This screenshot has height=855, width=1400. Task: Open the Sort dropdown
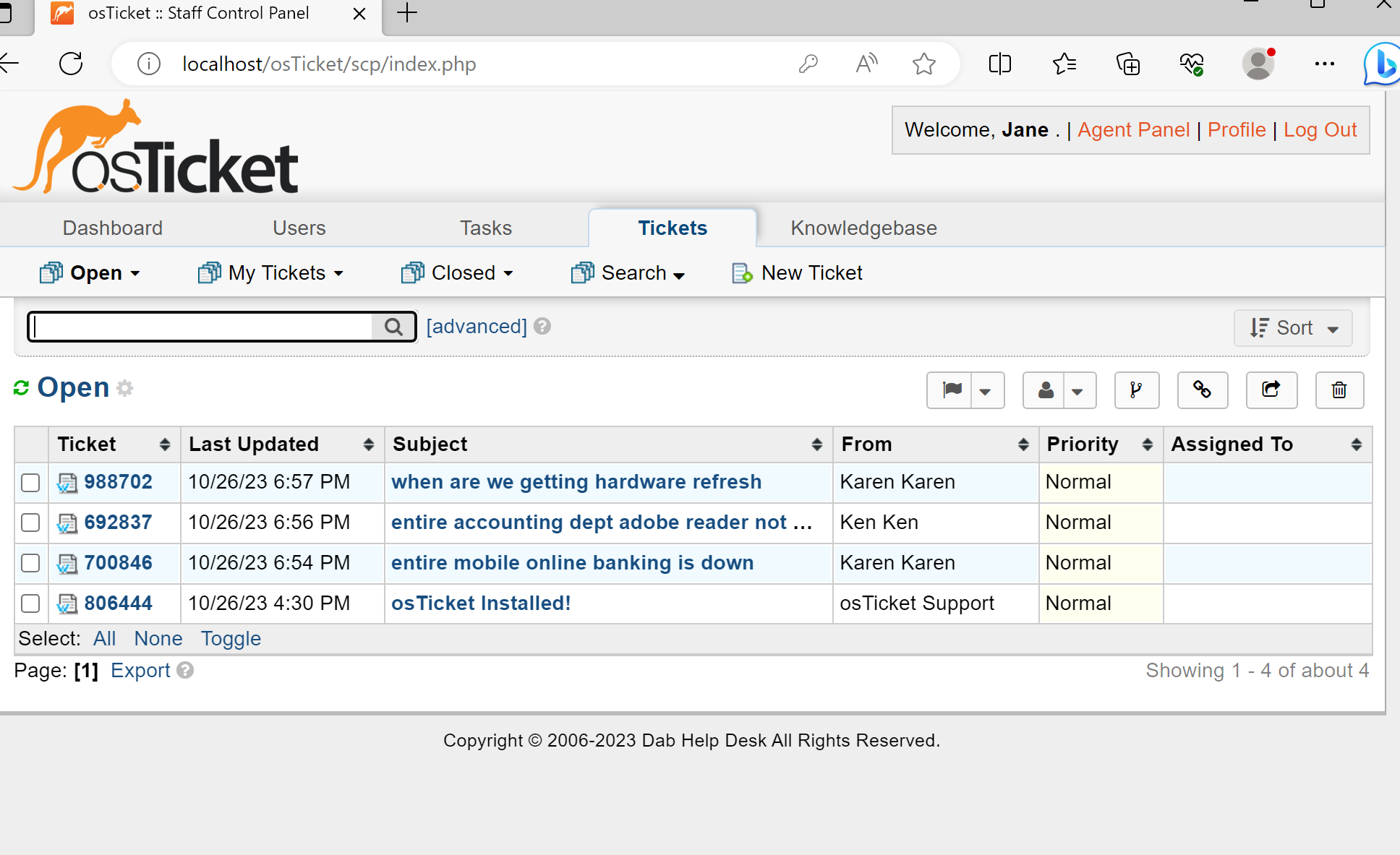pos(1292,327)
